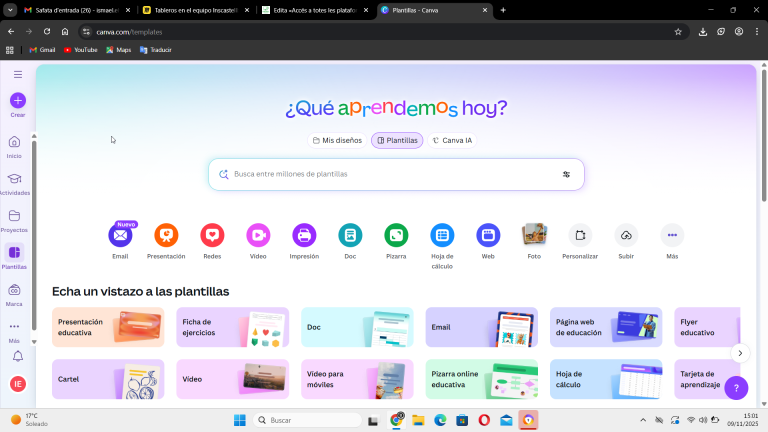Click the purple Crear plus button
This screenshot has height=432, width=768.
[18, 100]
